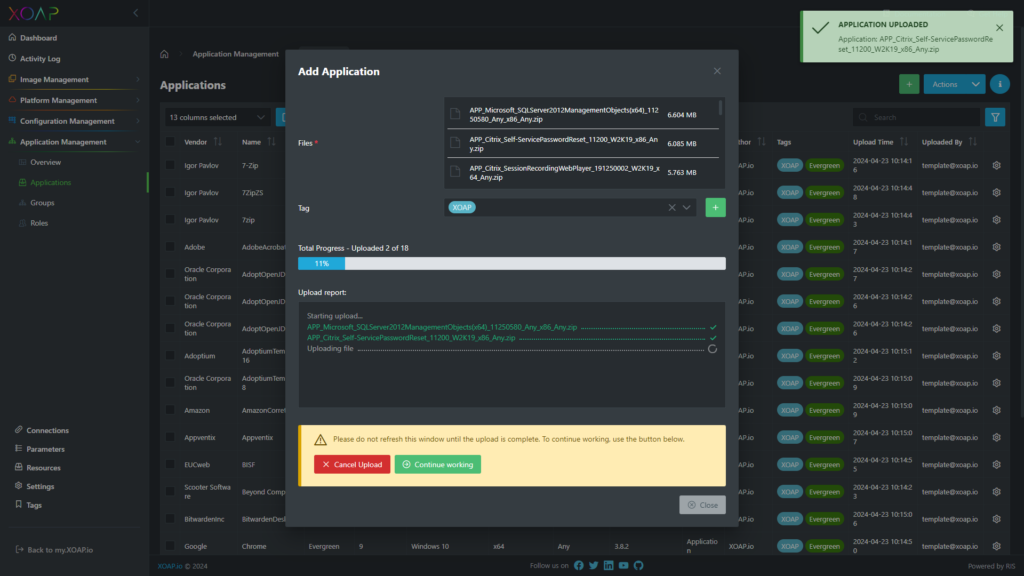The image size is (1024, 576).
Task: Click the SQLServer zip file icon
Action: coord(455,114)
